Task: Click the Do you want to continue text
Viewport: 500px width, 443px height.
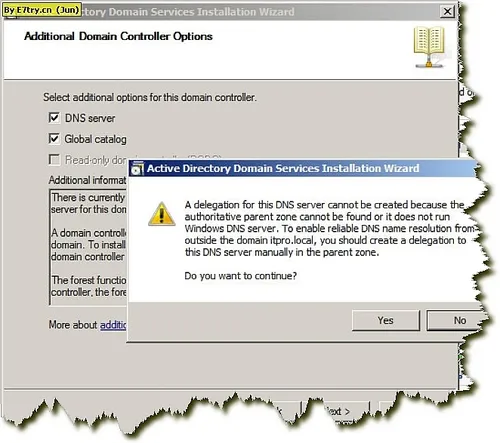Action: [240, 276]
